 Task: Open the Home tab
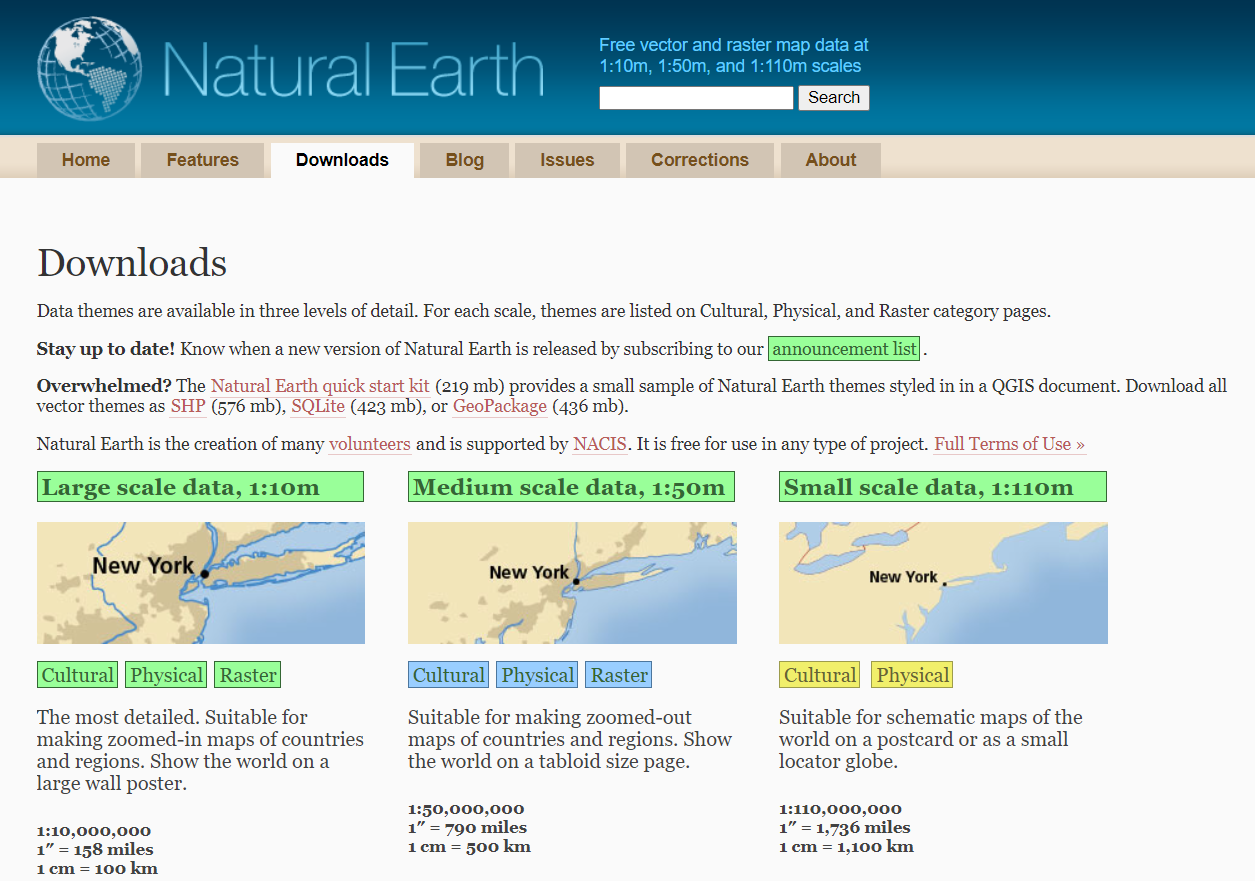(86, 160)
